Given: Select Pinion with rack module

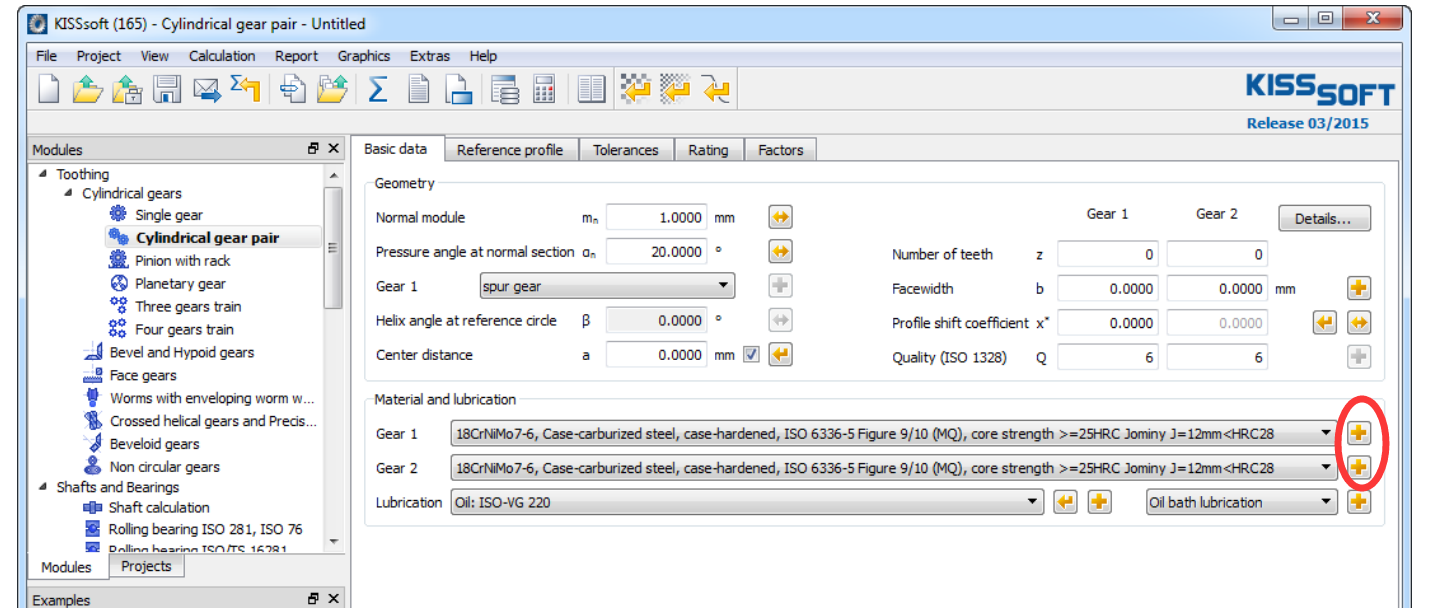Looking at the screenshot, I should pos(182,261).
